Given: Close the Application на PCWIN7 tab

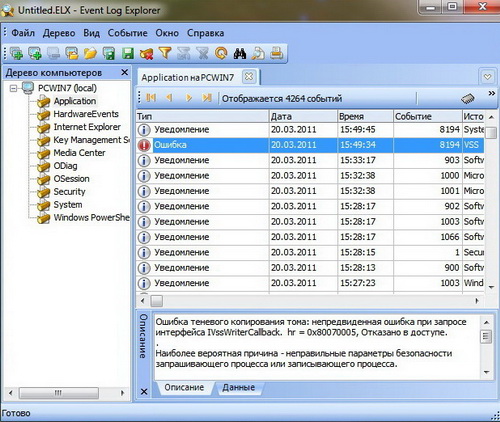Looking at the screenshot, I should click(x=249, y=77).
